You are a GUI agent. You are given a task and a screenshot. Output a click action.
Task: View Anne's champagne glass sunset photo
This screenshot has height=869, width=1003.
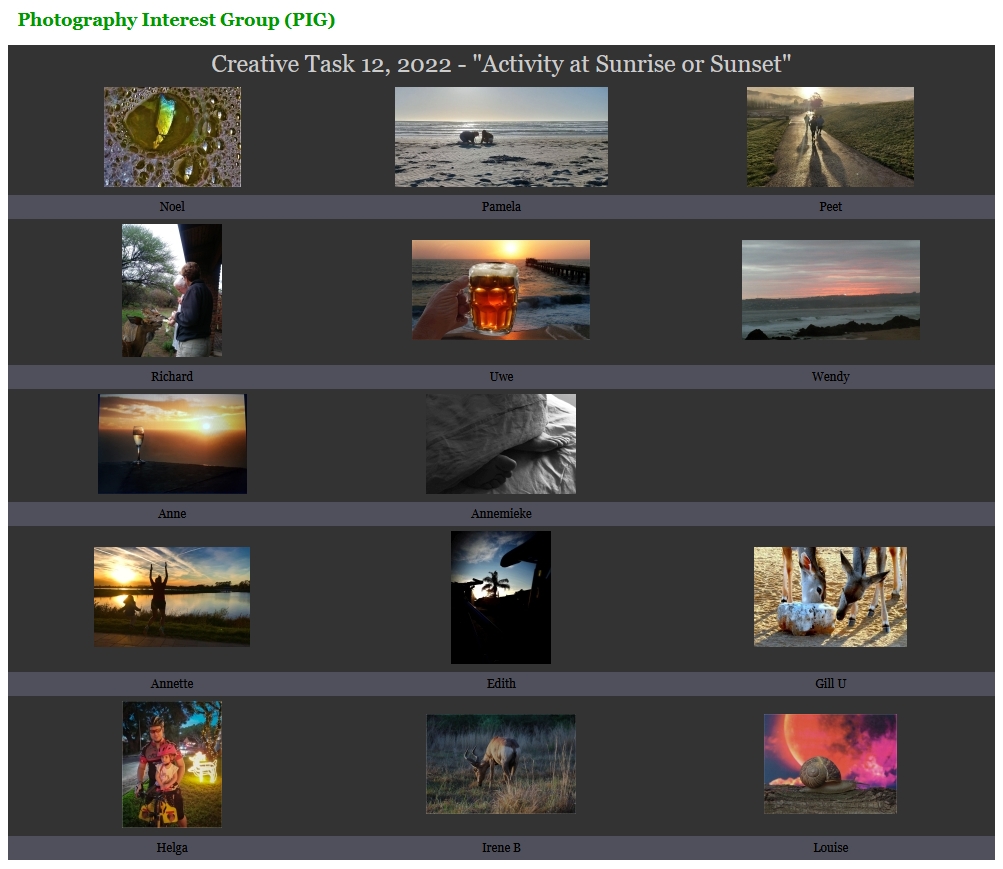click(x=172, y=444)
